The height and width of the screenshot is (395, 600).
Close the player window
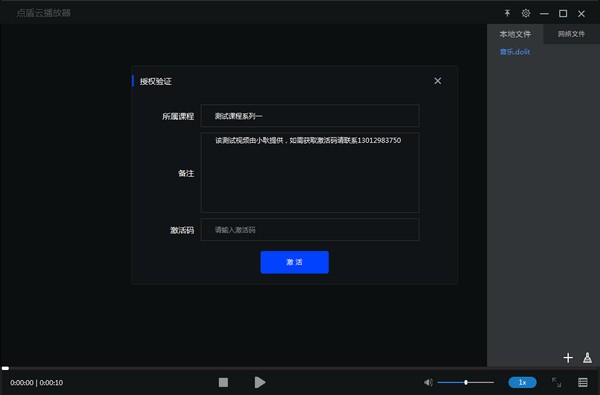(x=581, y=13)
